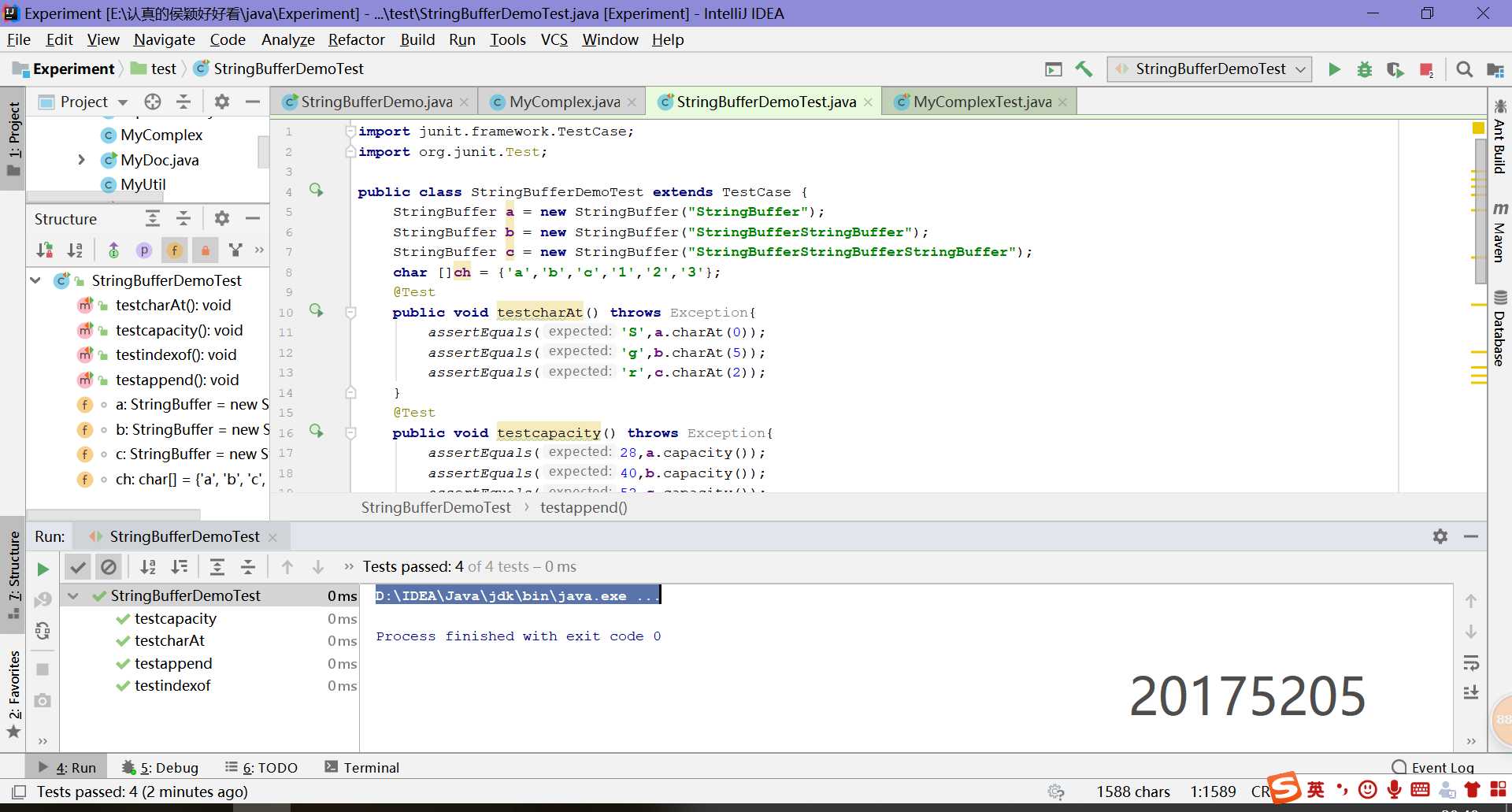The width and height of the screenshot is (1512, 812).
Task: Close the StringBufferDemoTest.java tab
Action: tap(868, 102)
